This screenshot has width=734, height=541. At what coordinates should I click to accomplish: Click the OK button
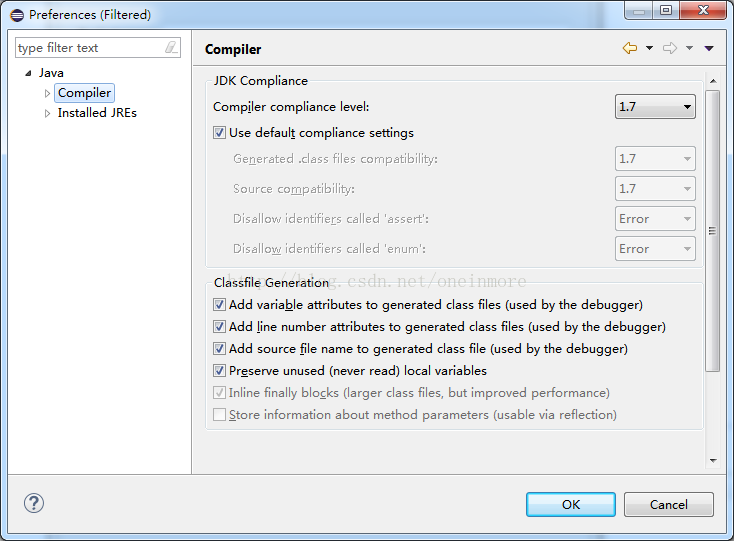pyautogui.click(x=571, y=504)
